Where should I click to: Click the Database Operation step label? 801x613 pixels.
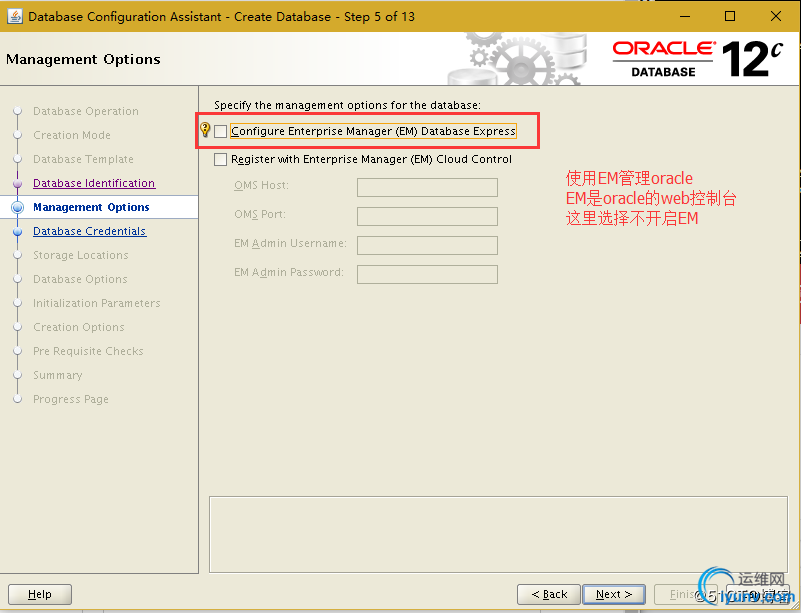[x=86, y=111]
